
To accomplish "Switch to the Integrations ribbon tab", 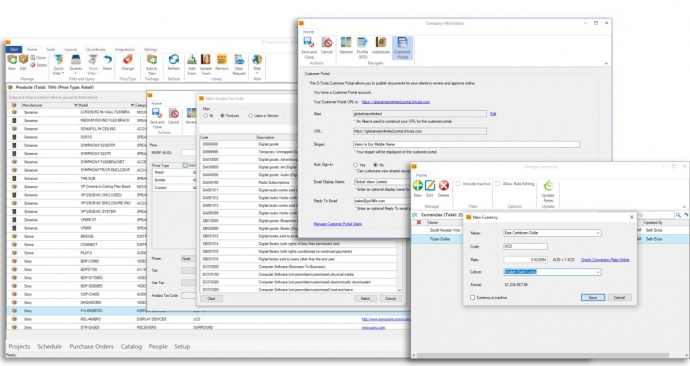I will pyautogui.click(x=125, y=49).
